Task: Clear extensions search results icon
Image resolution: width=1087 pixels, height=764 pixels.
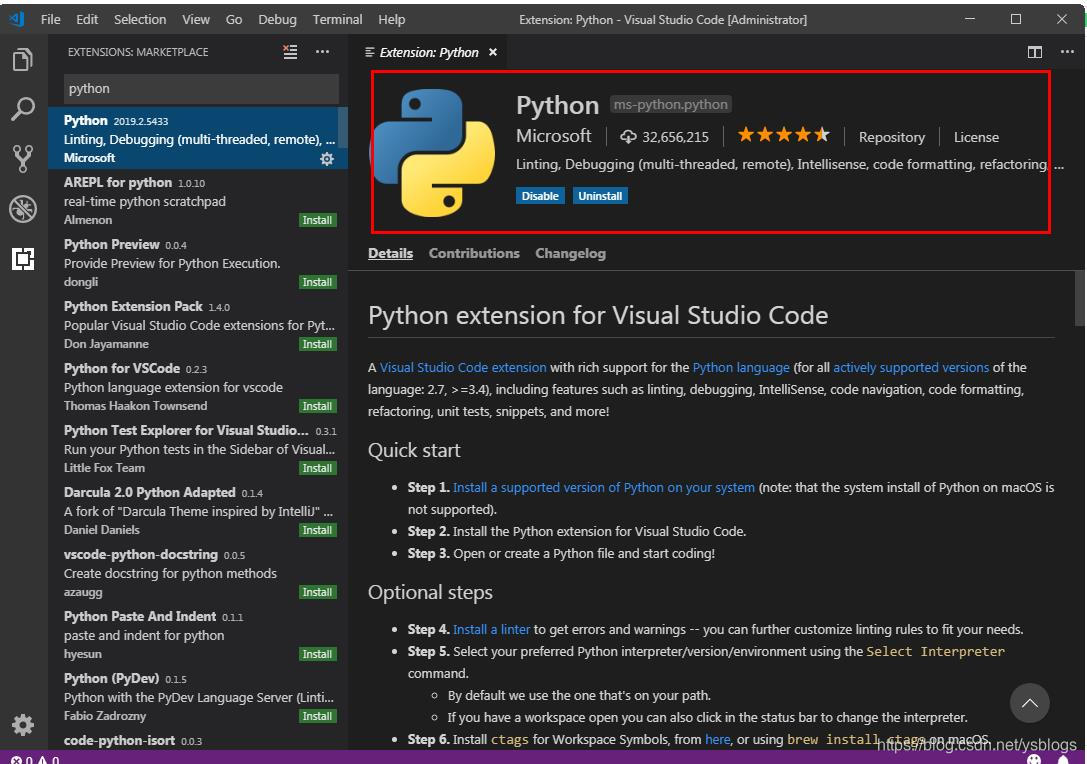Action: [290, 52]
